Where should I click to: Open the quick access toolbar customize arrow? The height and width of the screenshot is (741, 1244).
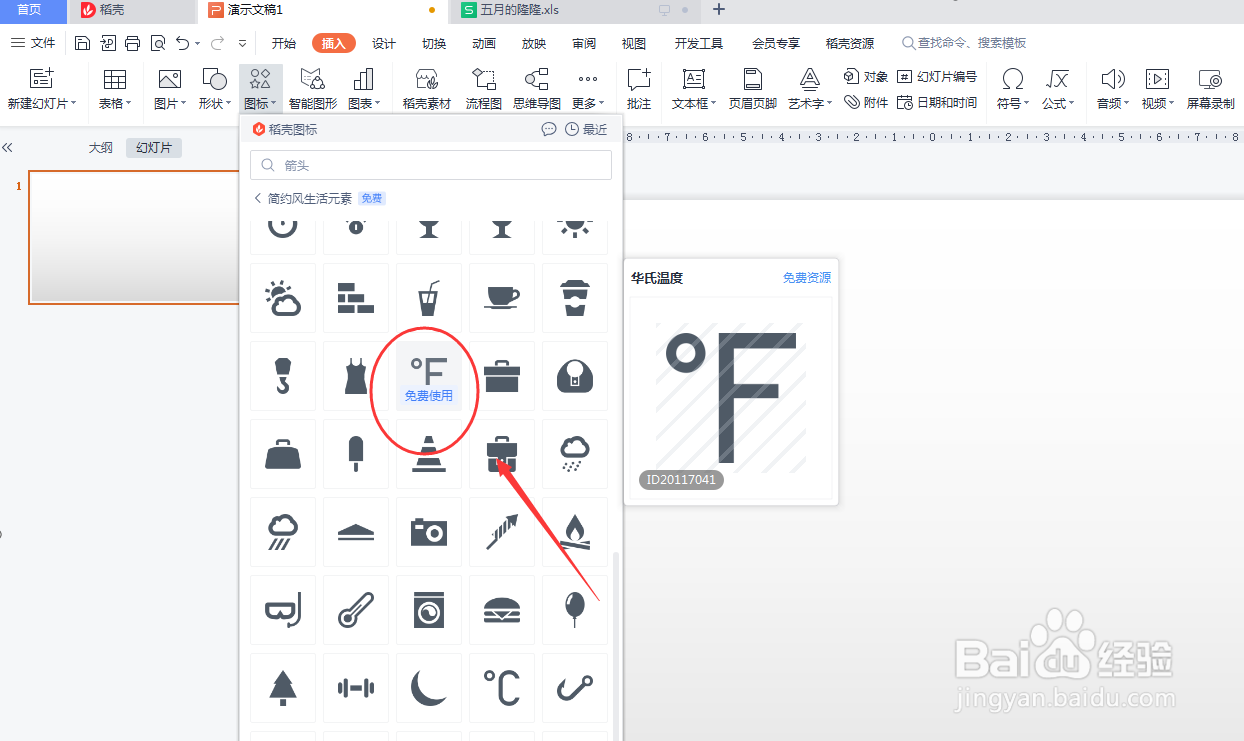(x=243, y=43)
